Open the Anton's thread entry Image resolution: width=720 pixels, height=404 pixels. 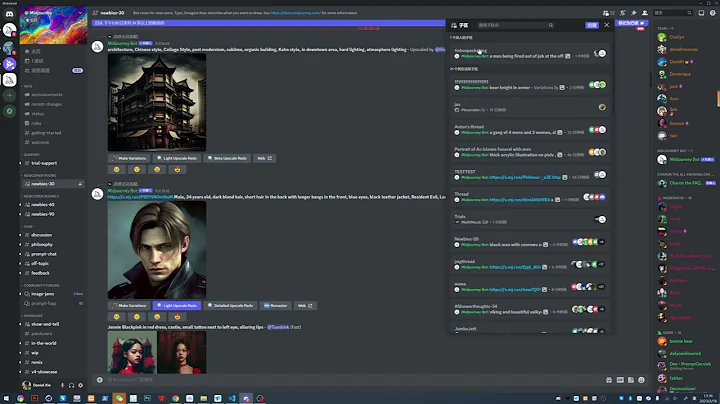(x=530, y=129)
